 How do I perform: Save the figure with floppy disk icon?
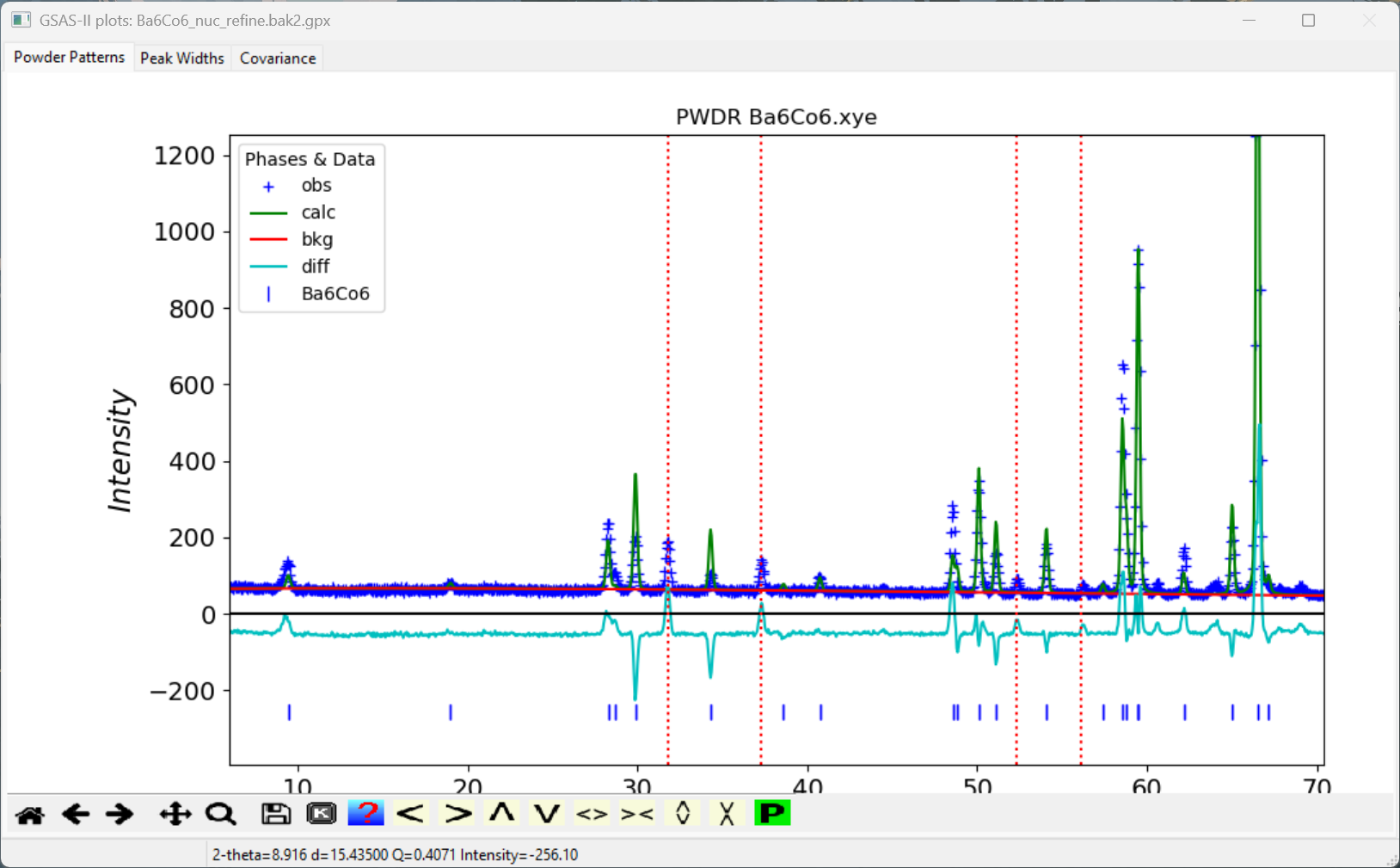276,814
